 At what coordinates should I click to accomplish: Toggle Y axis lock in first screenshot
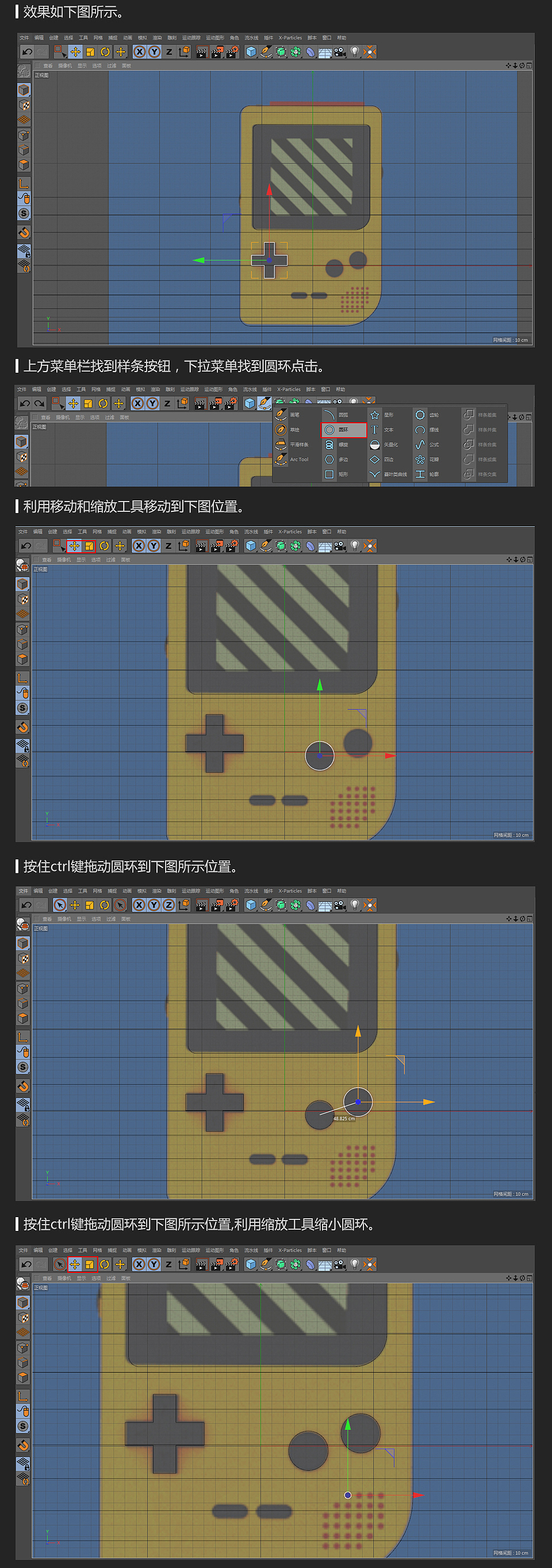pyautogui.click(x=155, y=52)
